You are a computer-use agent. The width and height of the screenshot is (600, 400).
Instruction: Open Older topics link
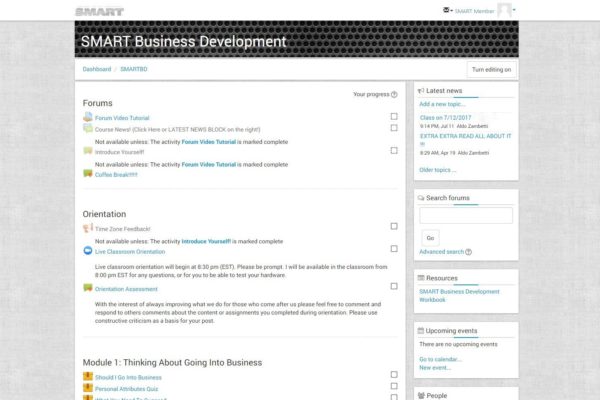pos(437,170)
